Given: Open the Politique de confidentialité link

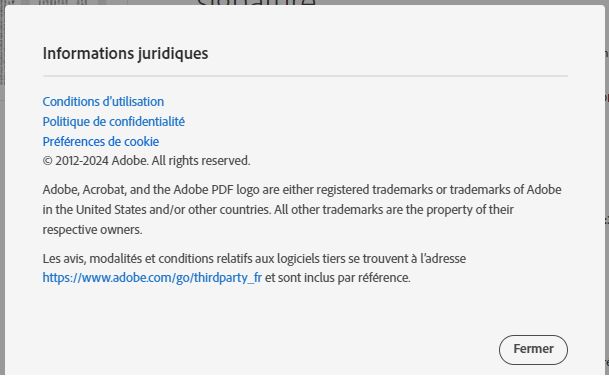Looking at the screenshot, I should pos(114,122).
